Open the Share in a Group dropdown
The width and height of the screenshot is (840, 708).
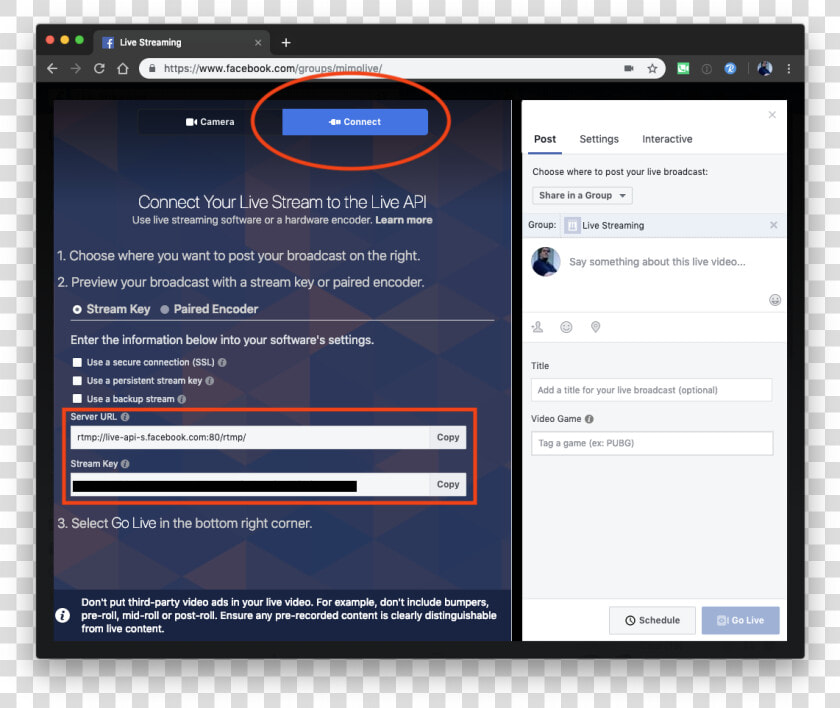pyautogui.click(x=582, y=195)
